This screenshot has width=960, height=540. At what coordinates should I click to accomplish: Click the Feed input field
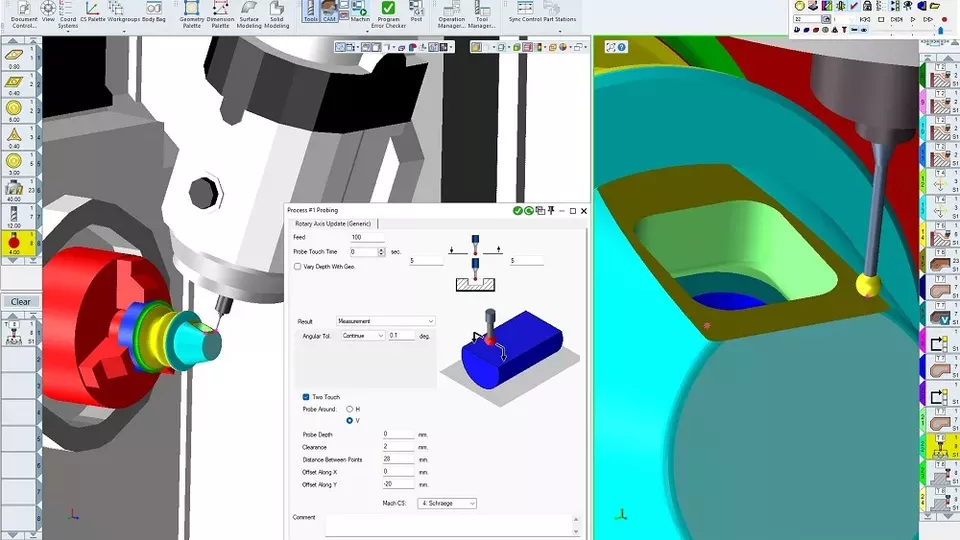[x=367, y=237]
